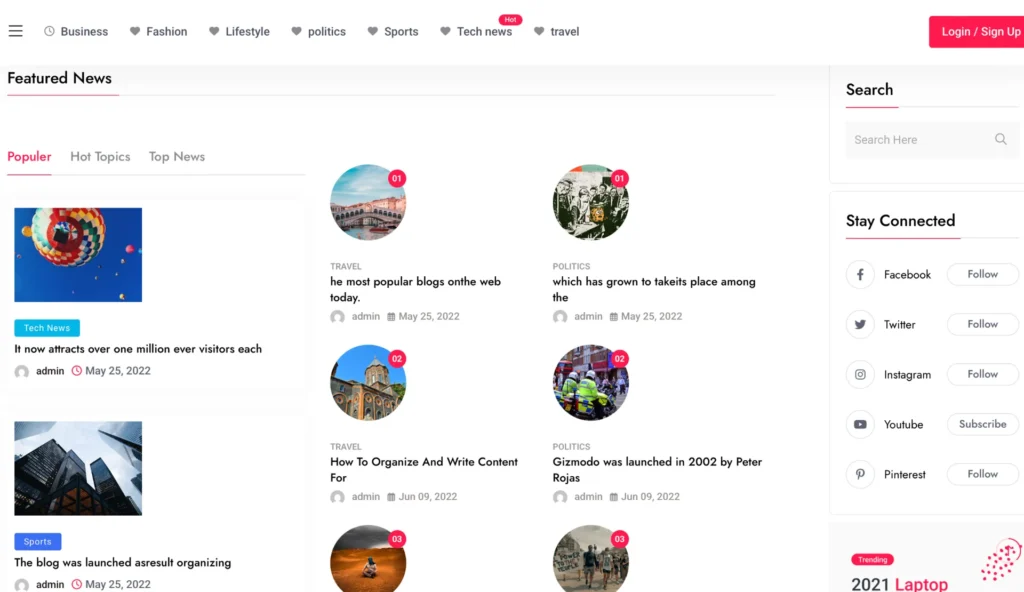Viewport: 1024px width, 592px height.
Task: Click the blue Sports category badge
Action: (38, 542)
